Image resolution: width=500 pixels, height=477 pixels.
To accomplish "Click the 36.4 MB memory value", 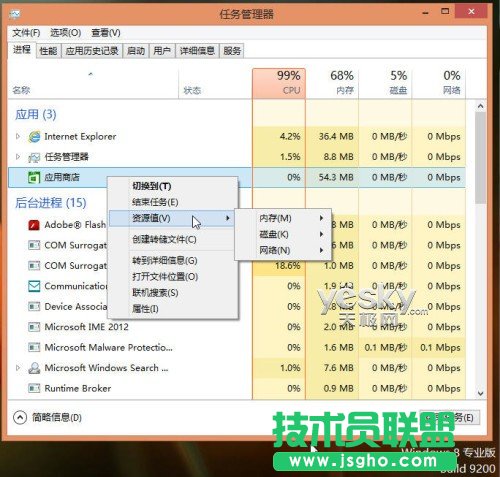I will tap(336, 136).
